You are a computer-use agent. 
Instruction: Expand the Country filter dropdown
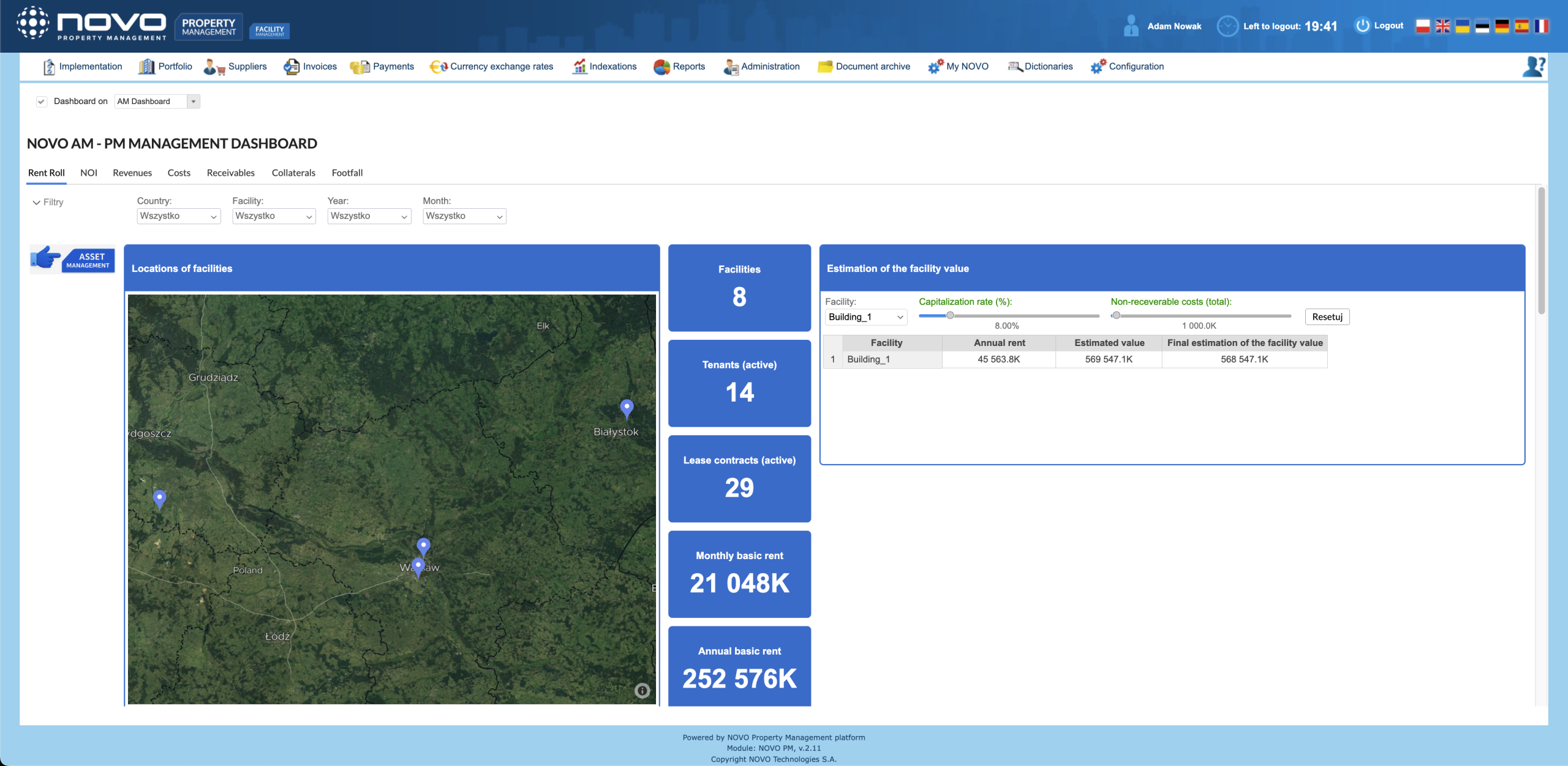click(178, 216)
